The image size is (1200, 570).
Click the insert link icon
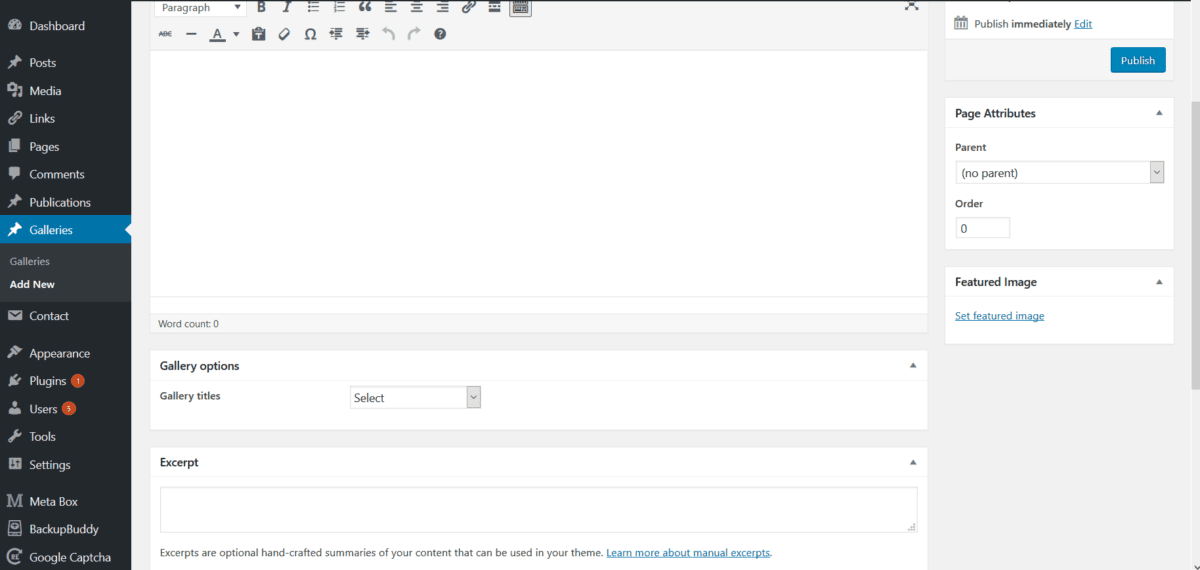(468, 8)
